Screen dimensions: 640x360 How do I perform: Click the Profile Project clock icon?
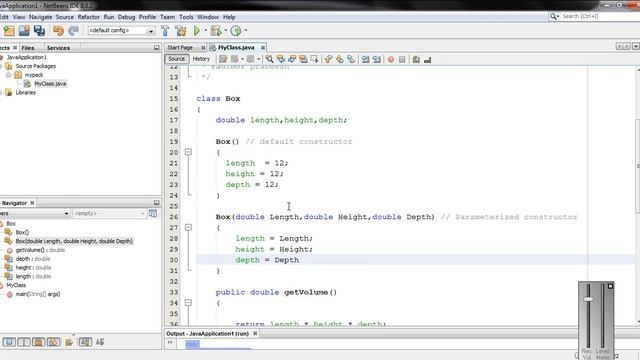[236, 31]
